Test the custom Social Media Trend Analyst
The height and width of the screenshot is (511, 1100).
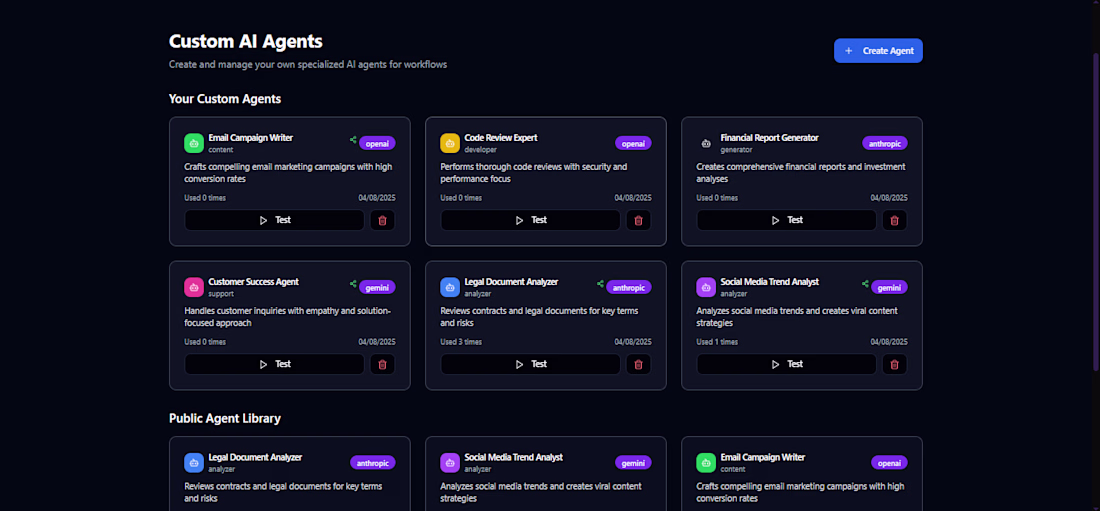click(786, 364)
